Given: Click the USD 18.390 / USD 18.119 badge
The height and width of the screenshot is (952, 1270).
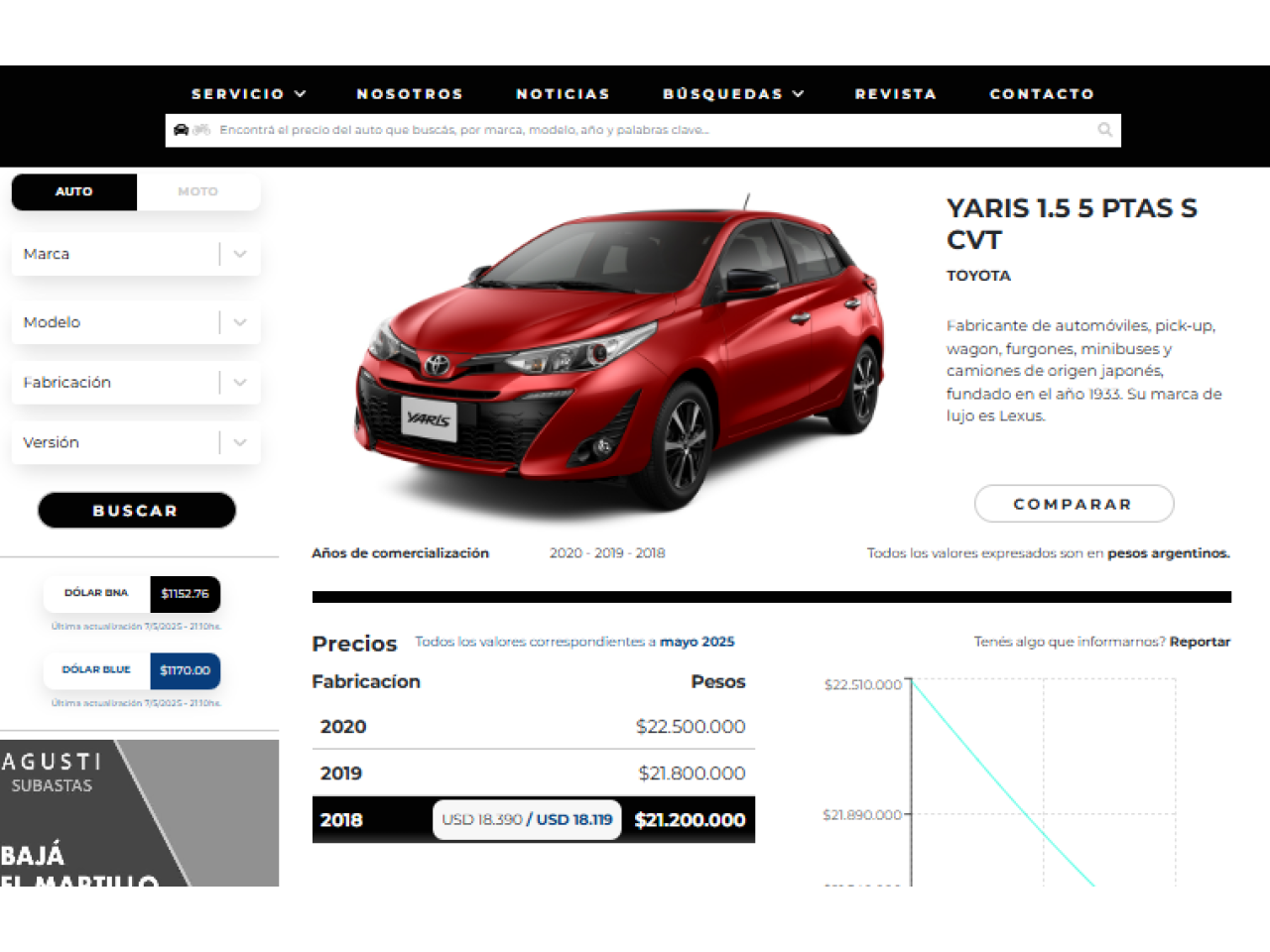Looking at the screenshot, I should click(527, 820).
